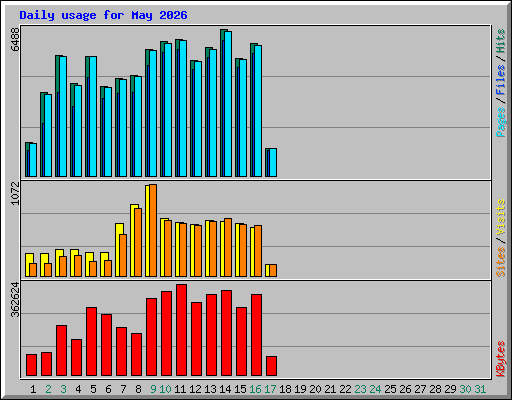Click day 23 on the x-axis
The width and height of the screenshot is (512, 400).
[360, 389]
